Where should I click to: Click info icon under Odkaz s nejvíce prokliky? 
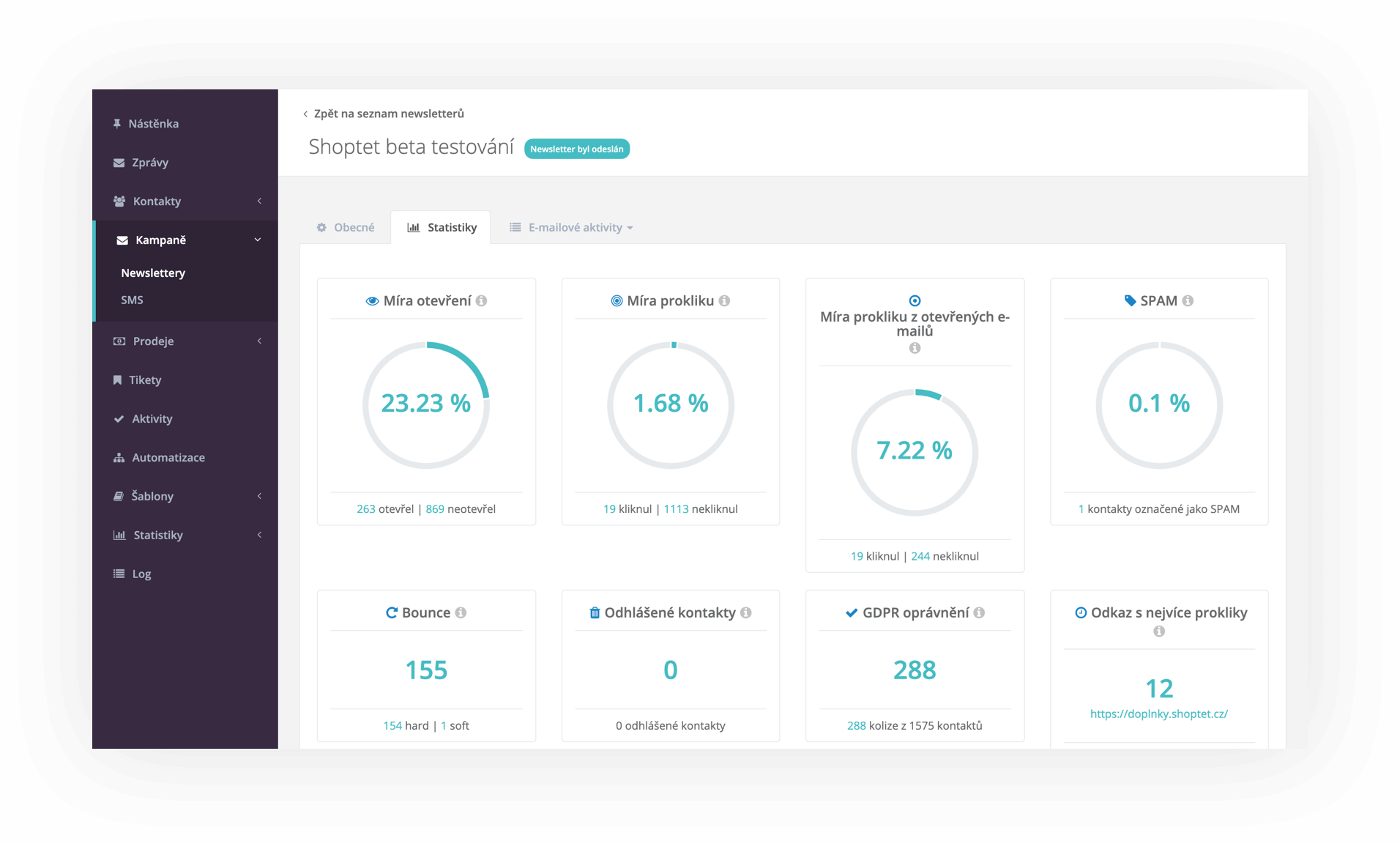coord(1159,632)
